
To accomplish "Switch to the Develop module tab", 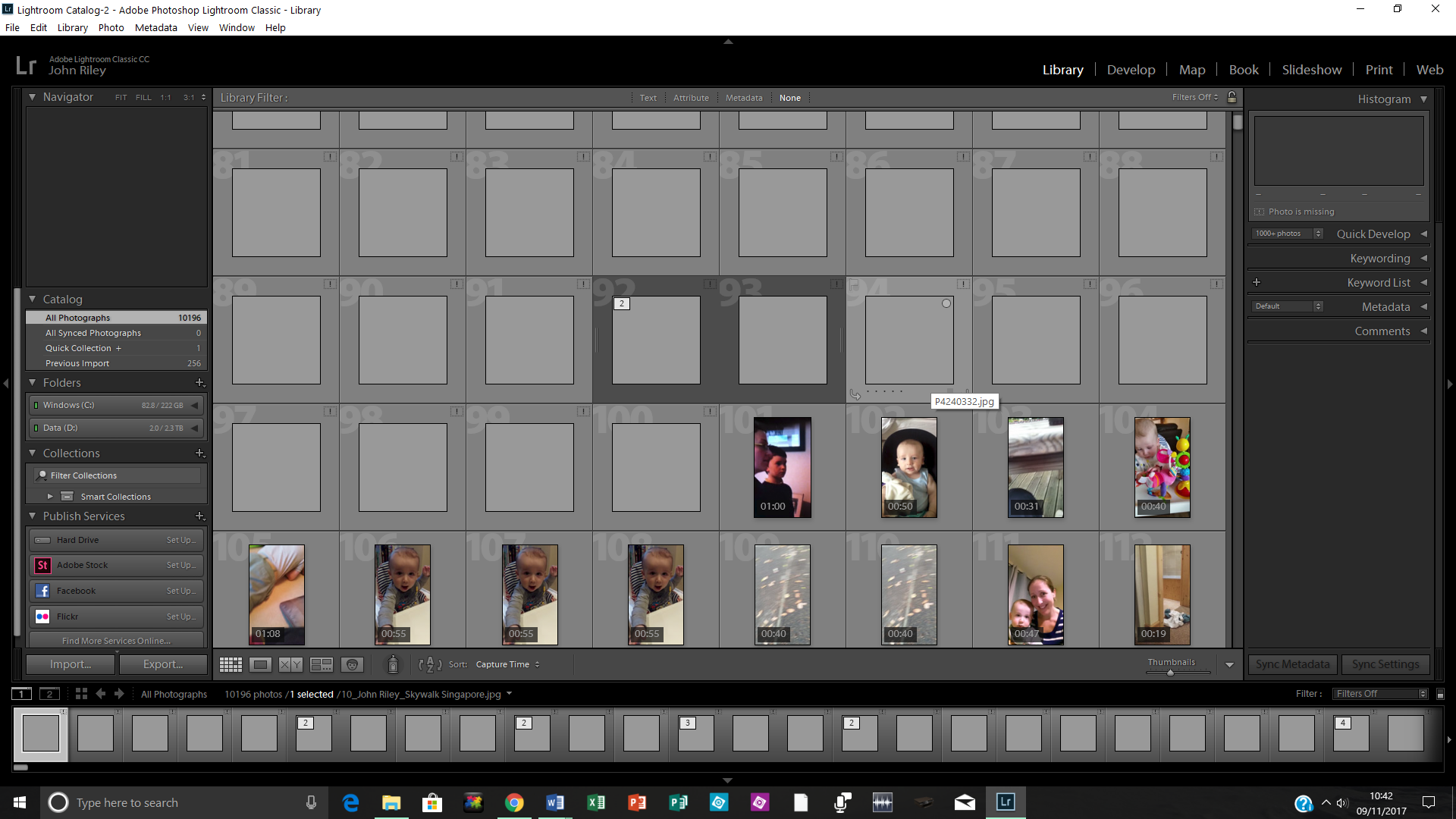I will click(x=1131, y=69).
